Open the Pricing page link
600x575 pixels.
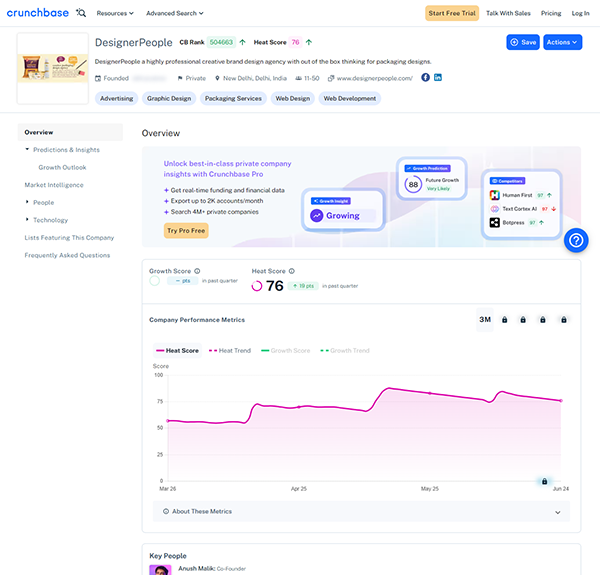(x=551, y=13)
